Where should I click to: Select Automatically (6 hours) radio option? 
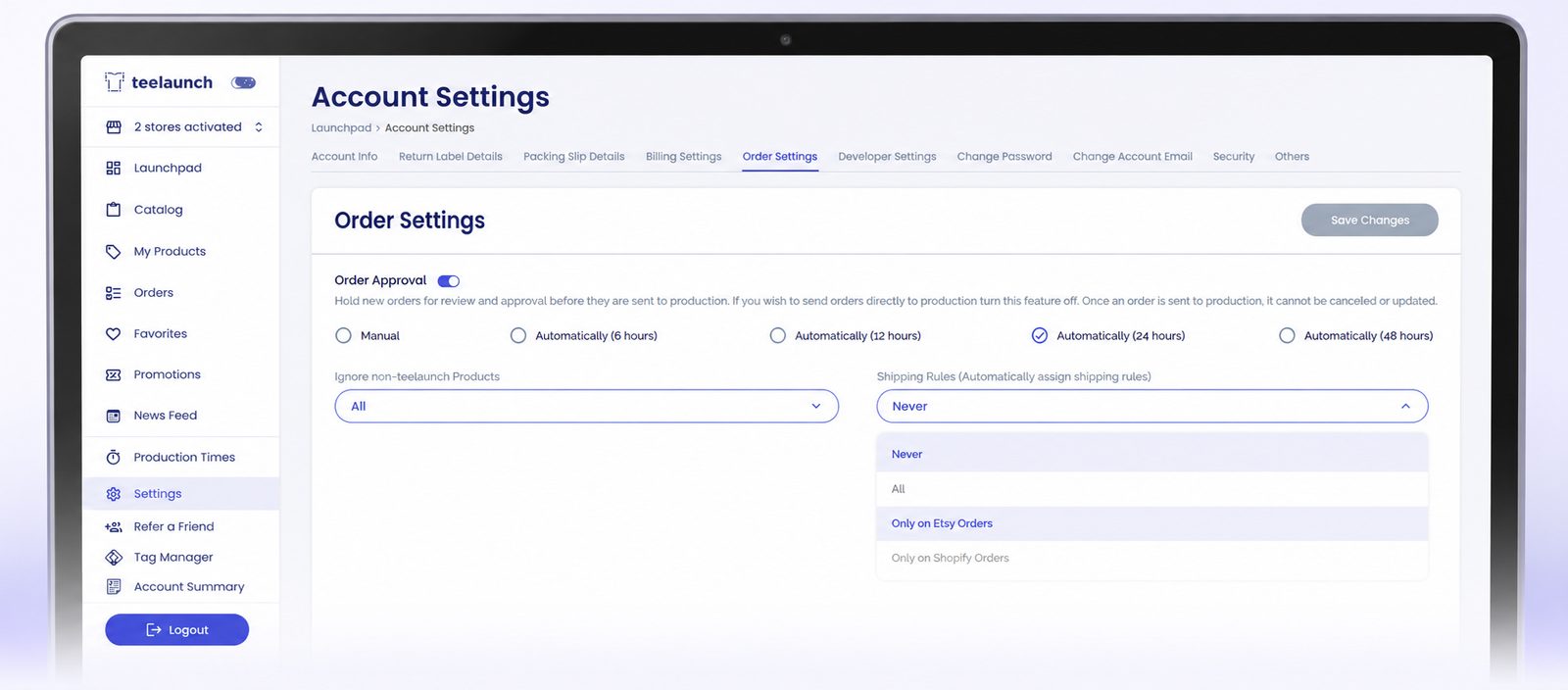(x=518, y=336)
